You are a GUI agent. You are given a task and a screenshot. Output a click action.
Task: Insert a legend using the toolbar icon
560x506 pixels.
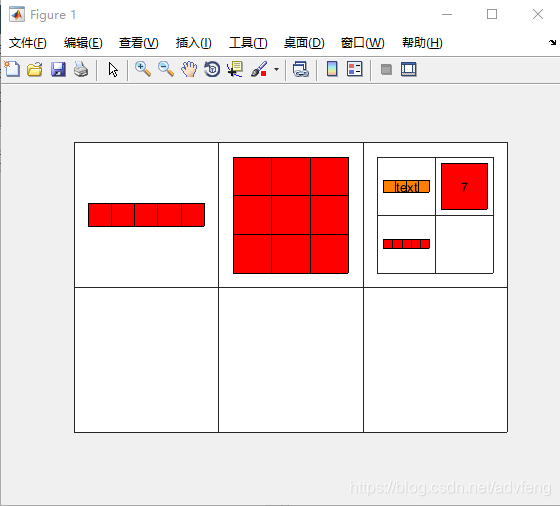click(x=355, y=69)
